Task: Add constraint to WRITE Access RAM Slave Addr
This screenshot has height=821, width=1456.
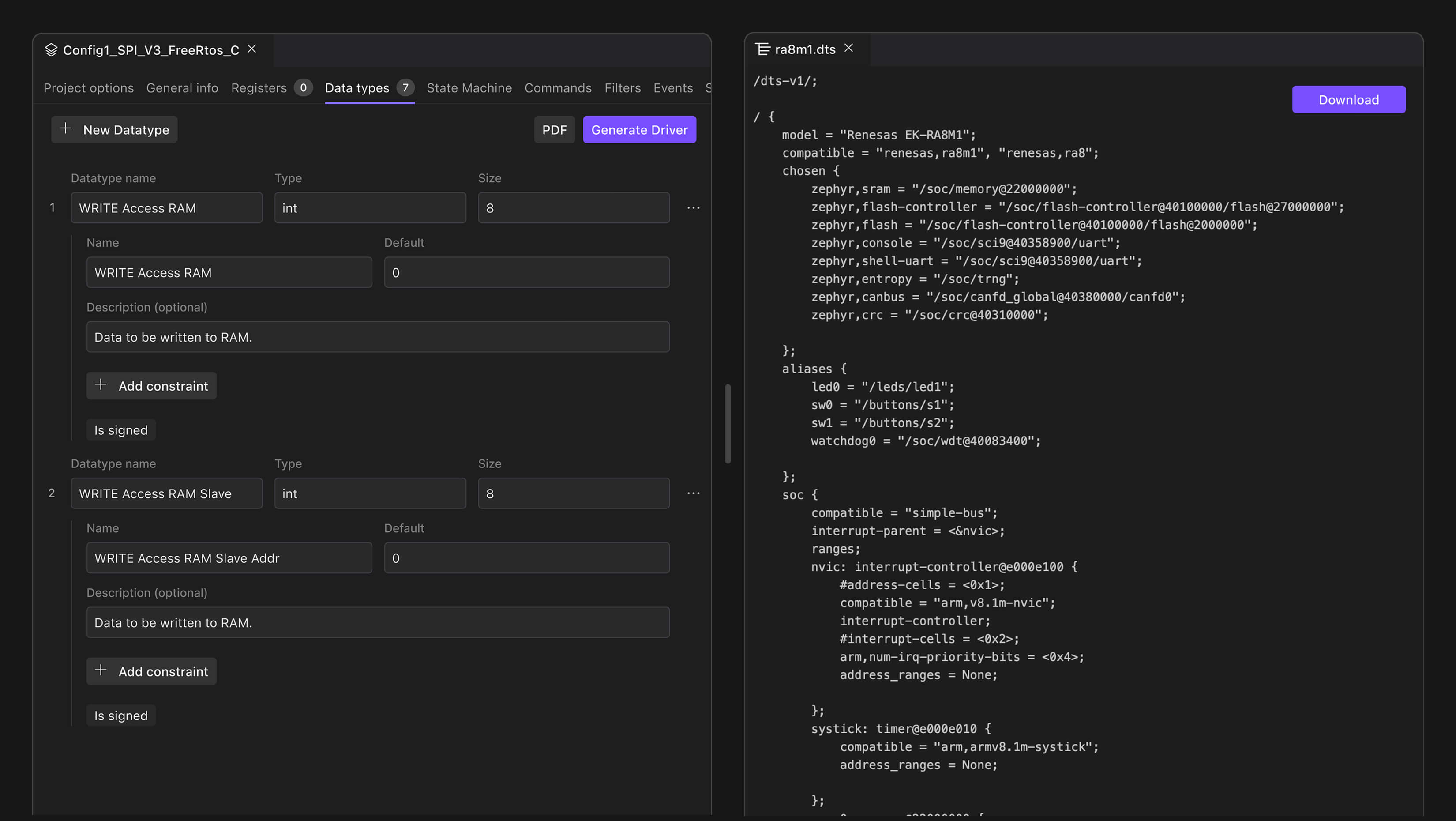Action: tap(151, 672)
